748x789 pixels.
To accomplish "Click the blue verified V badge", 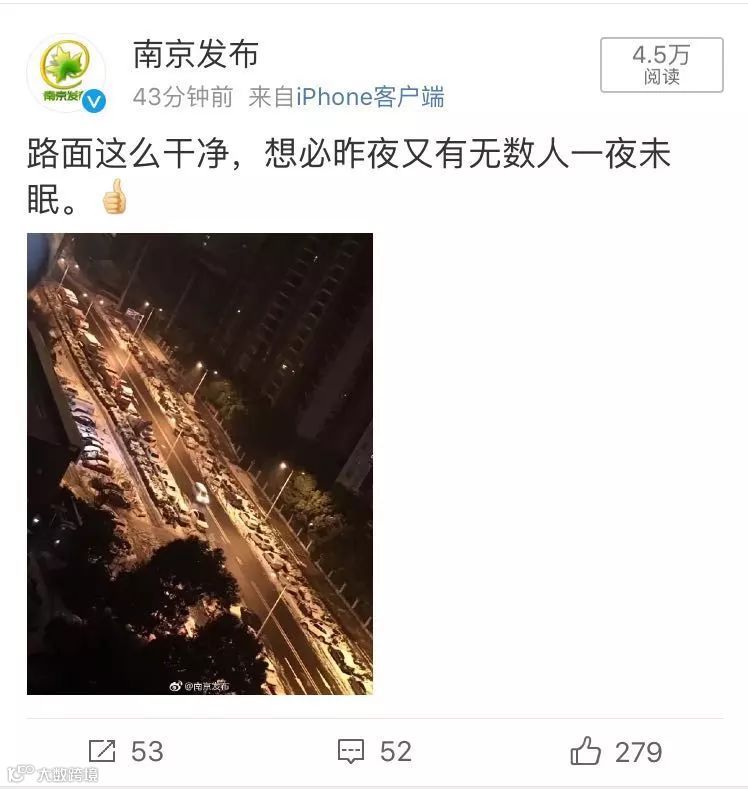I will click(94, 101).
